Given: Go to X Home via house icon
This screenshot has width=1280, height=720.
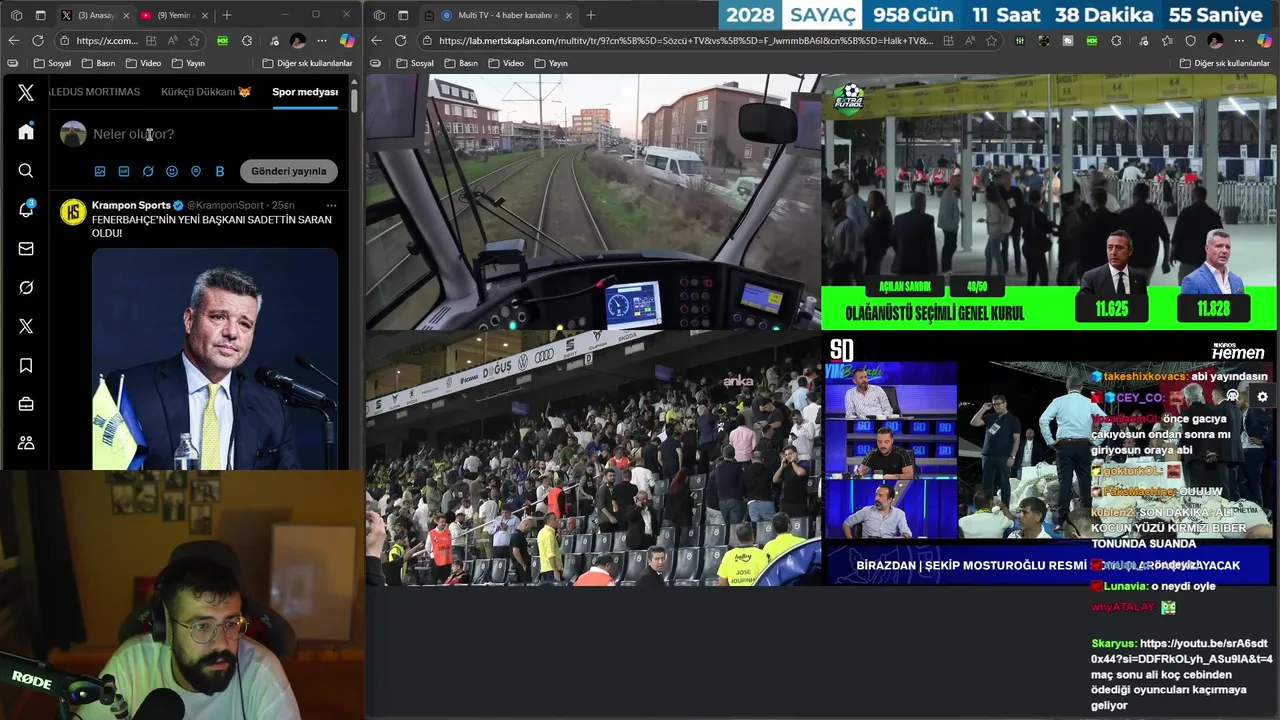Looking at the screenshot, I should (26, 132).
